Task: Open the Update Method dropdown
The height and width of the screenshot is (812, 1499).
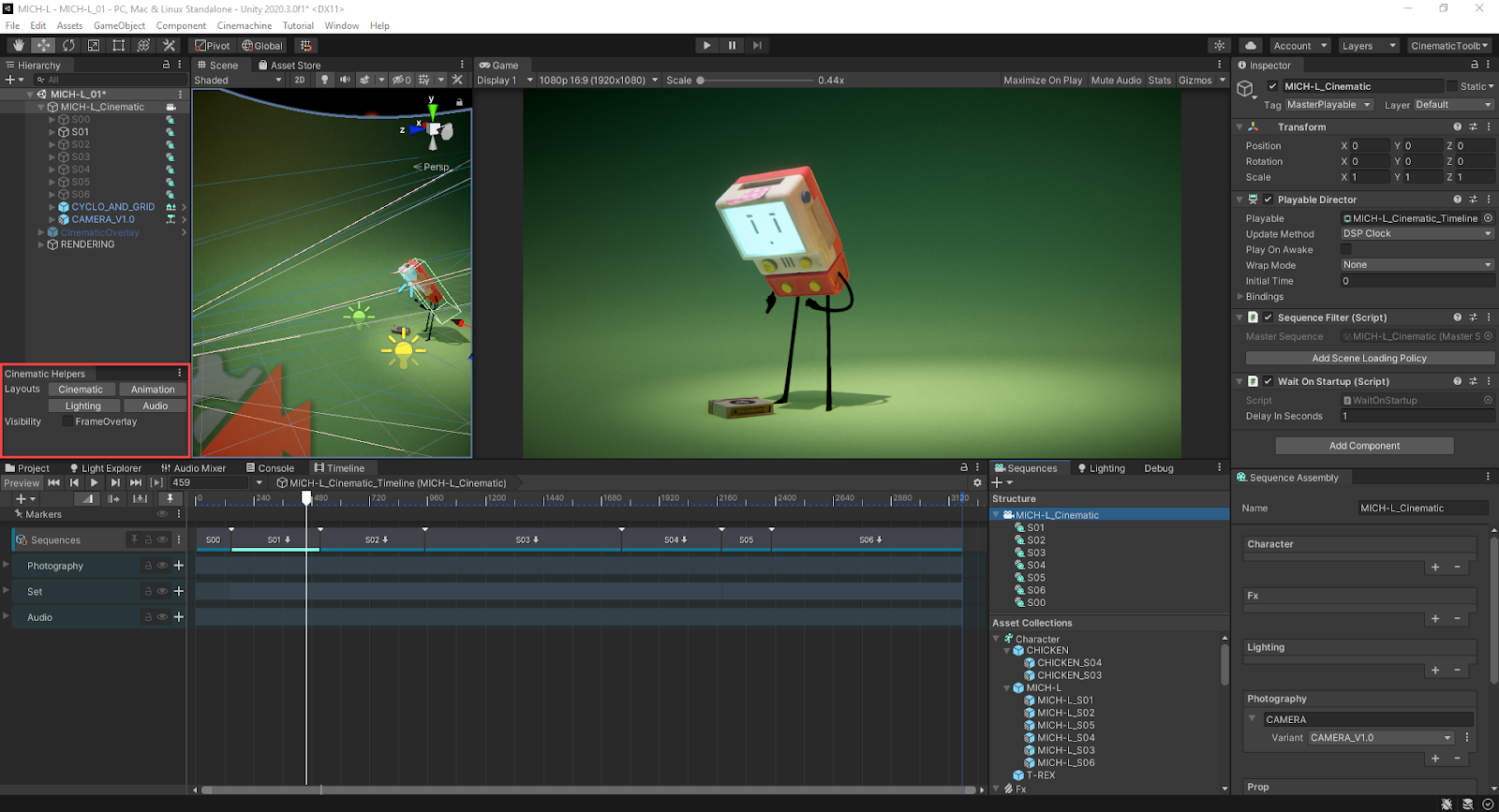Action: coord(1417,234)
